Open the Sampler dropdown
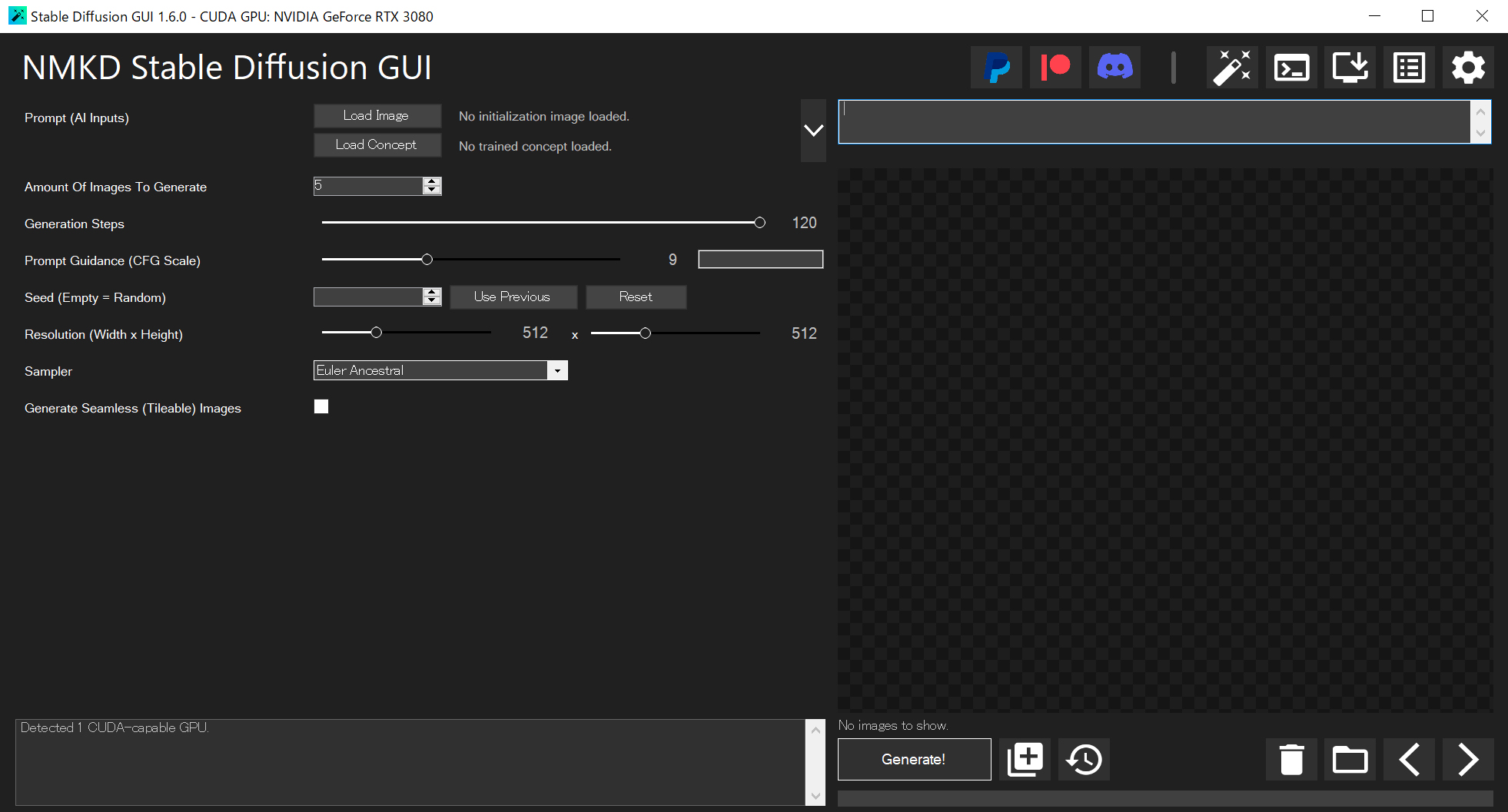 coord(556,370)
